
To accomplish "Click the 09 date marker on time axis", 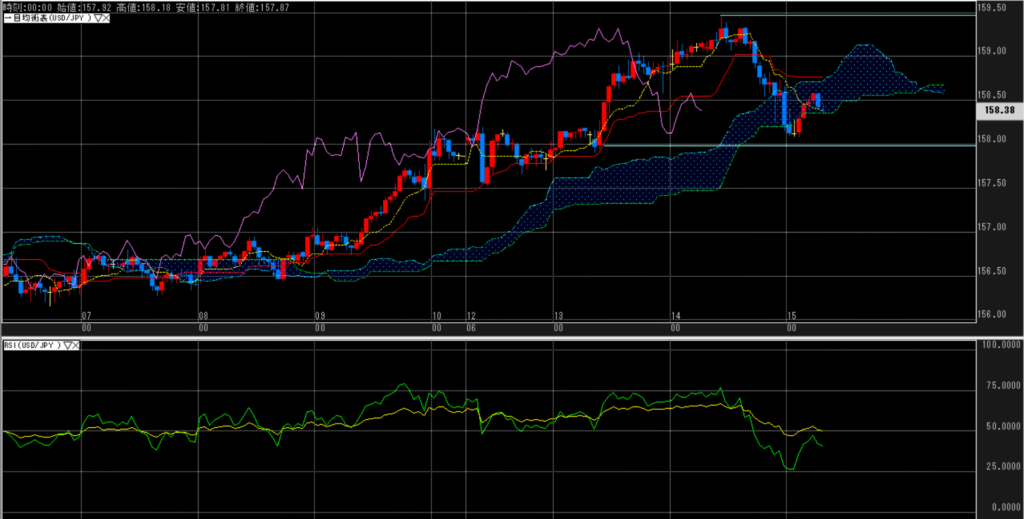I will pos(320,315).
